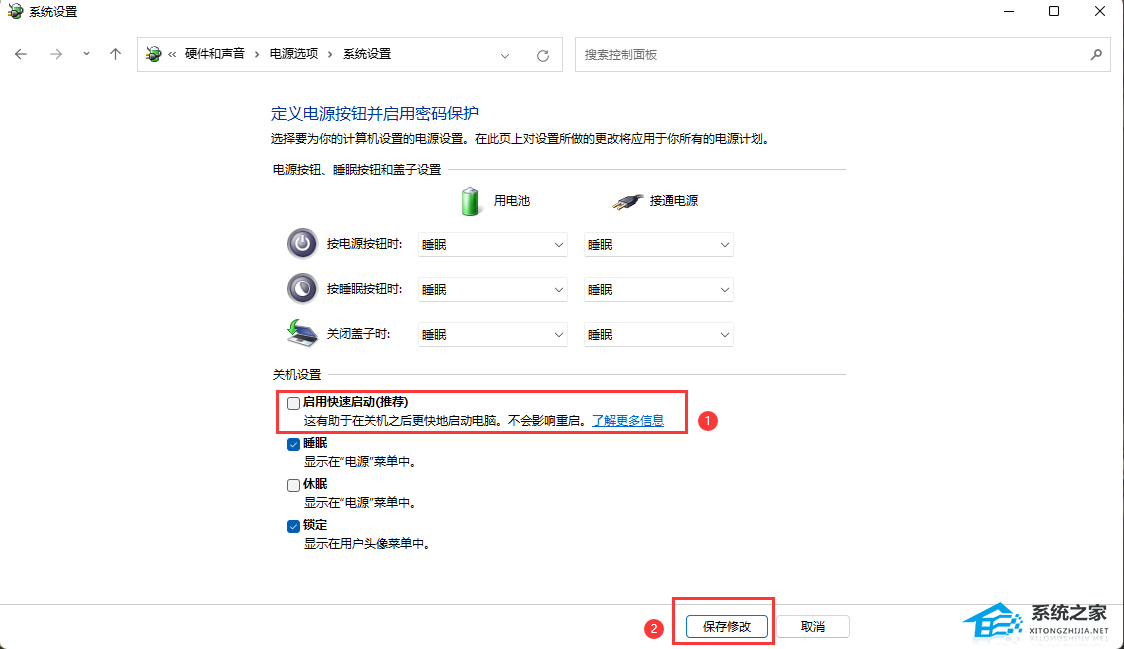Click the sleep button moon icon
This screenshot has height=649, width=1124.
(x=302, y=289)
